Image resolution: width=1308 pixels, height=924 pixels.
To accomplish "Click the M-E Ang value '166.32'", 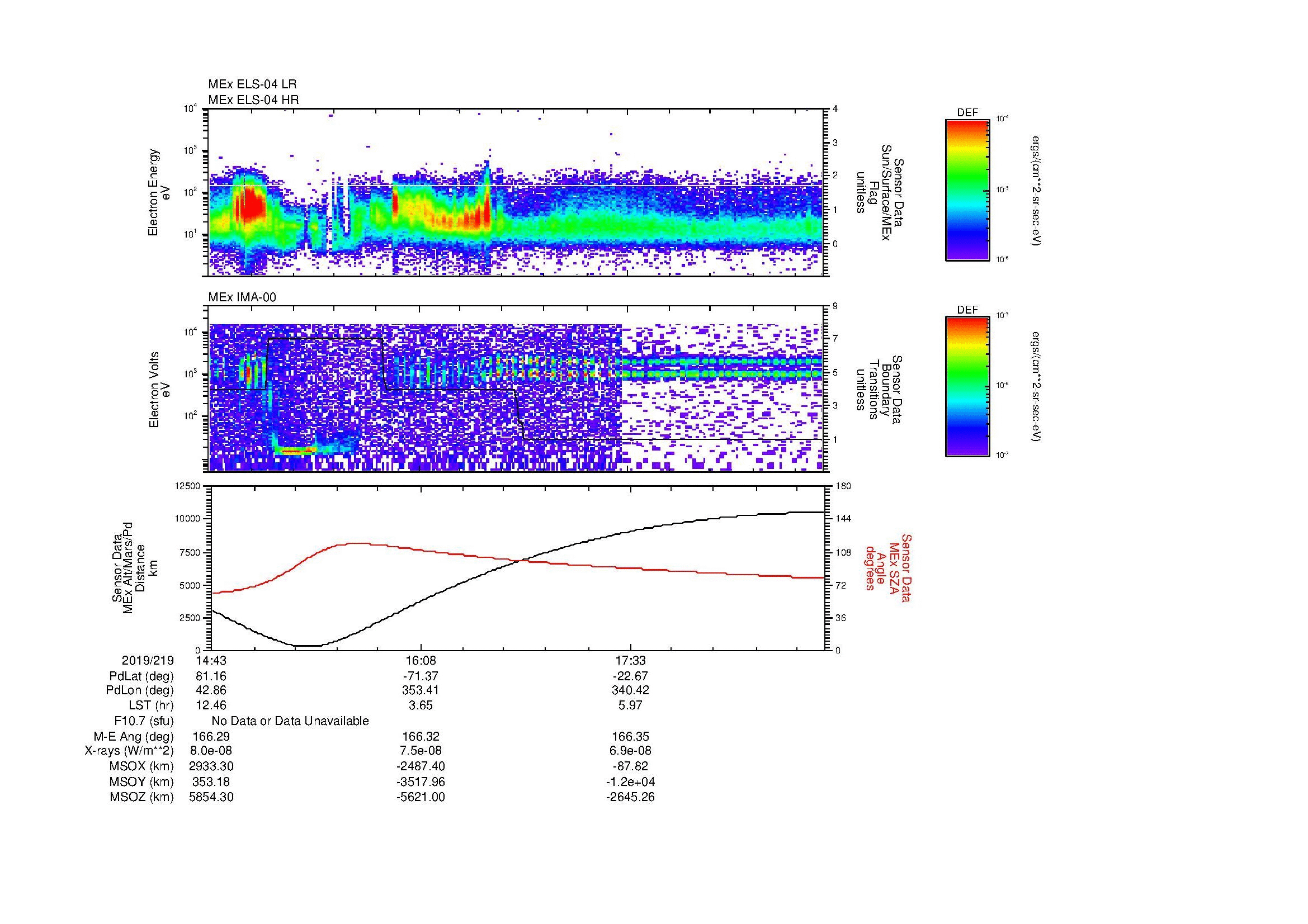I will click(x=421, y=737).
